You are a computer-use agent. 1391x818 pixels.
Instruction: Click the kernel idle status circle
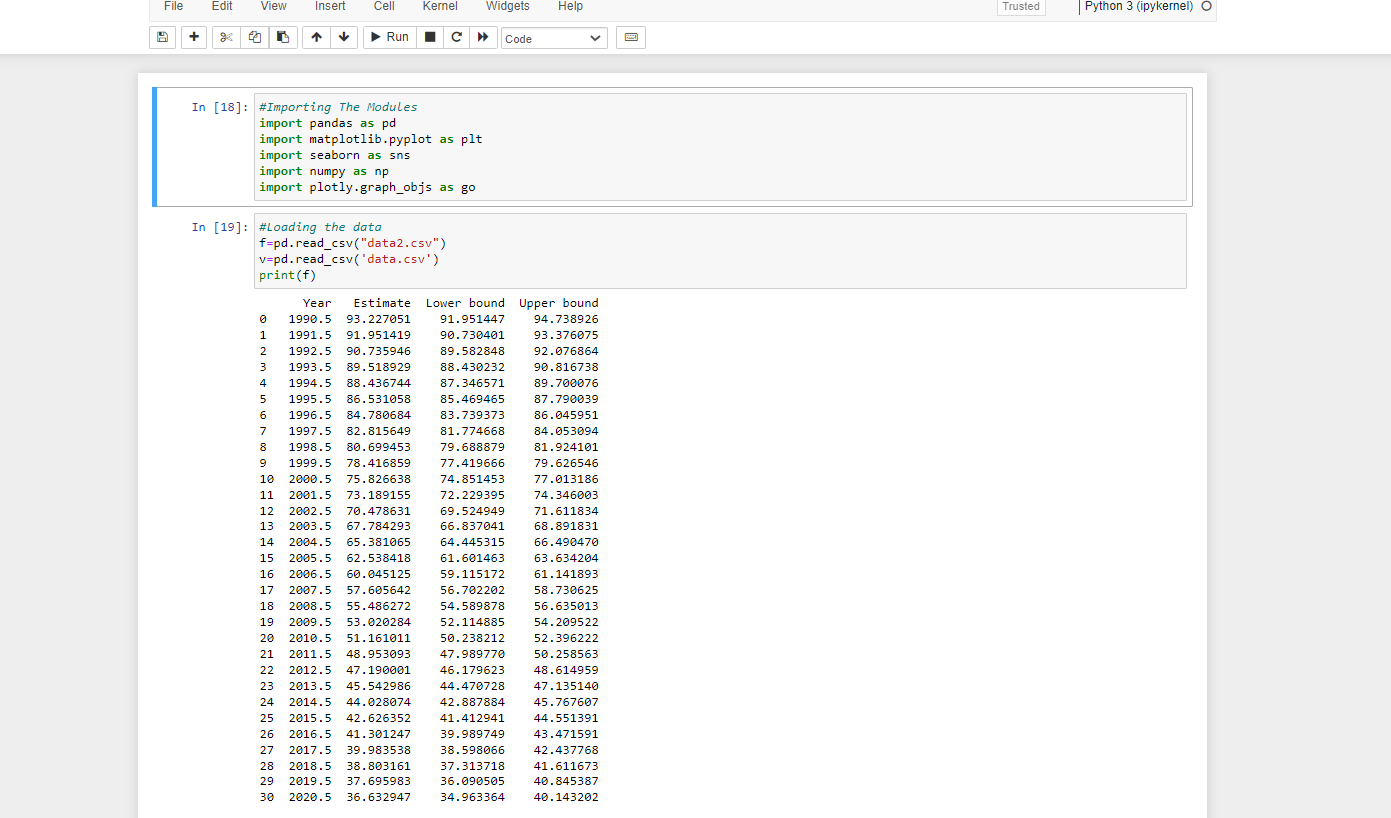pyautogui.click(x=1206, y=6)
